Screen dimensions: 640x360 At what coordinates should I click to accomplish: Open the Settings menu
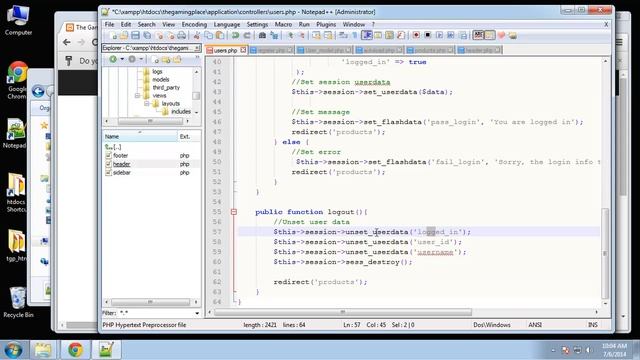tap(258, 24)
